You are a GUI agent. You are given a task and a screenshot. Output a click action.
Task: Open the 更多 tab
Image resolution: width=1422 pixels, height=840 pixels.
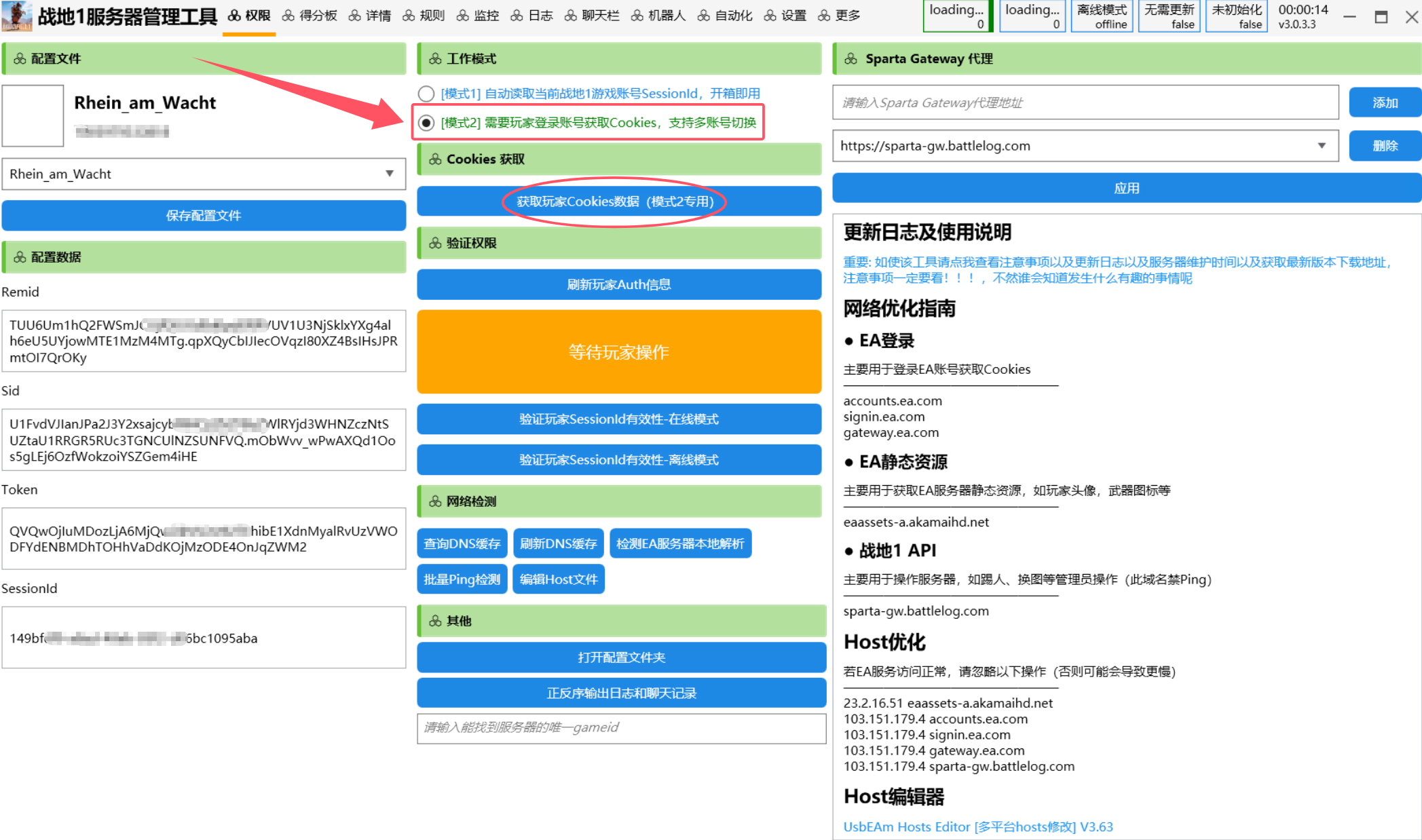pos(840,16)
